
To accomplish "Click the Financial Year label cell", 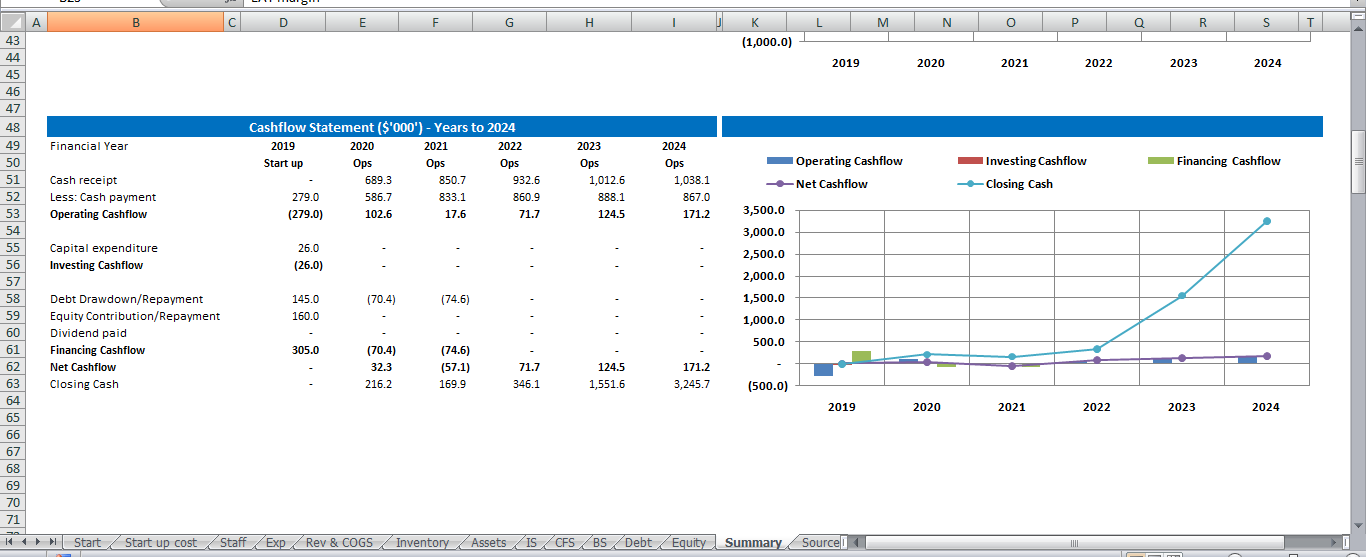I will pos(89,146).
